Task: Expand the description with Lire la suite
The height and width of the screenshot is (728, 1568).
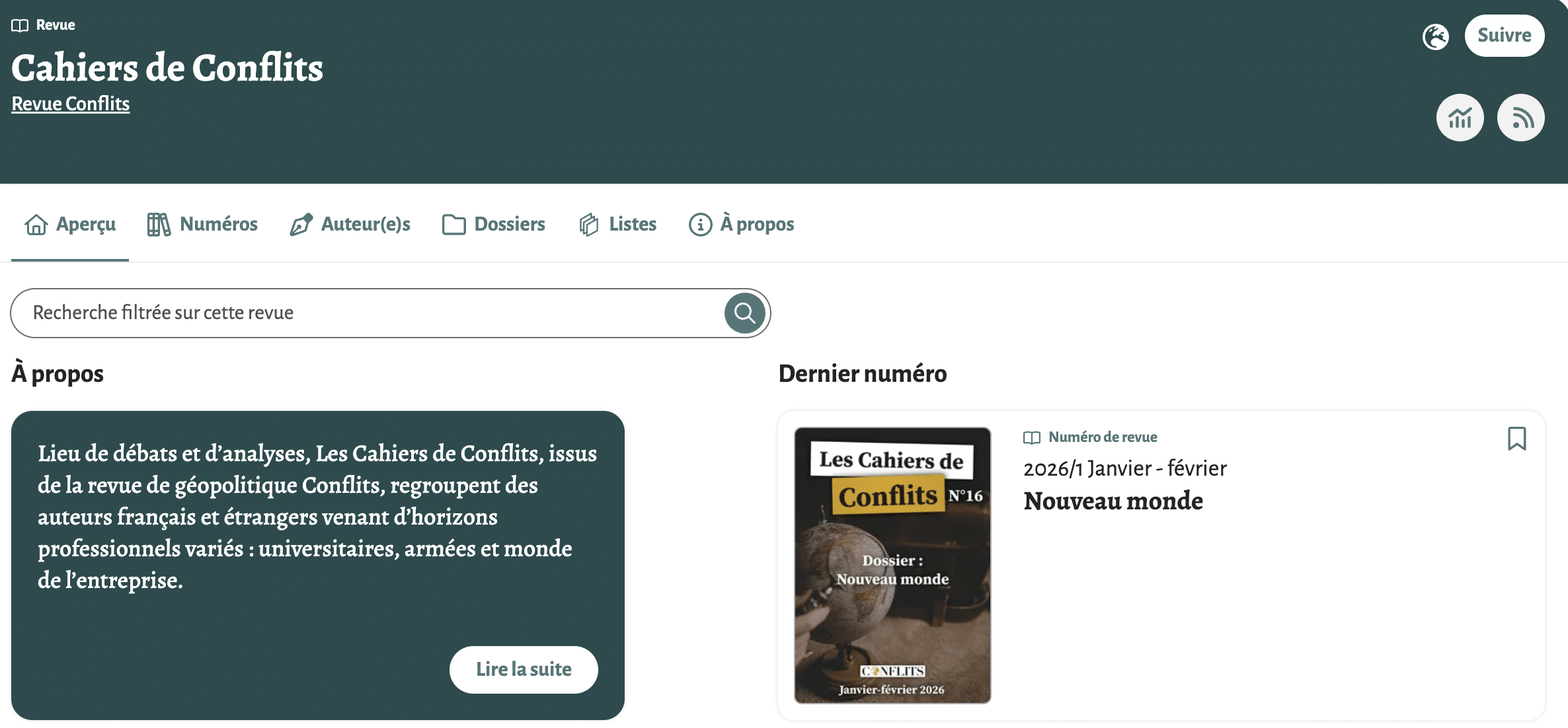Action: [x=524, y=669]
